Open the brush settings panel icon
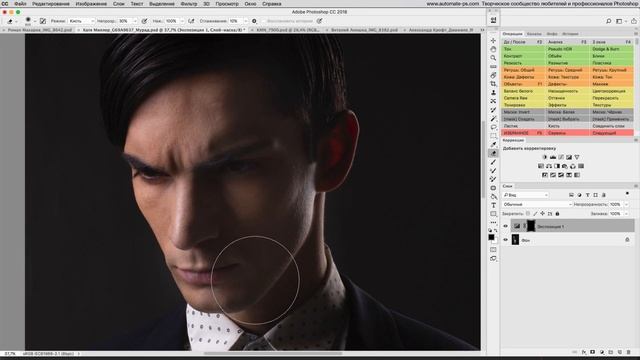Screen dimensions: 640x360 (43, 21)
